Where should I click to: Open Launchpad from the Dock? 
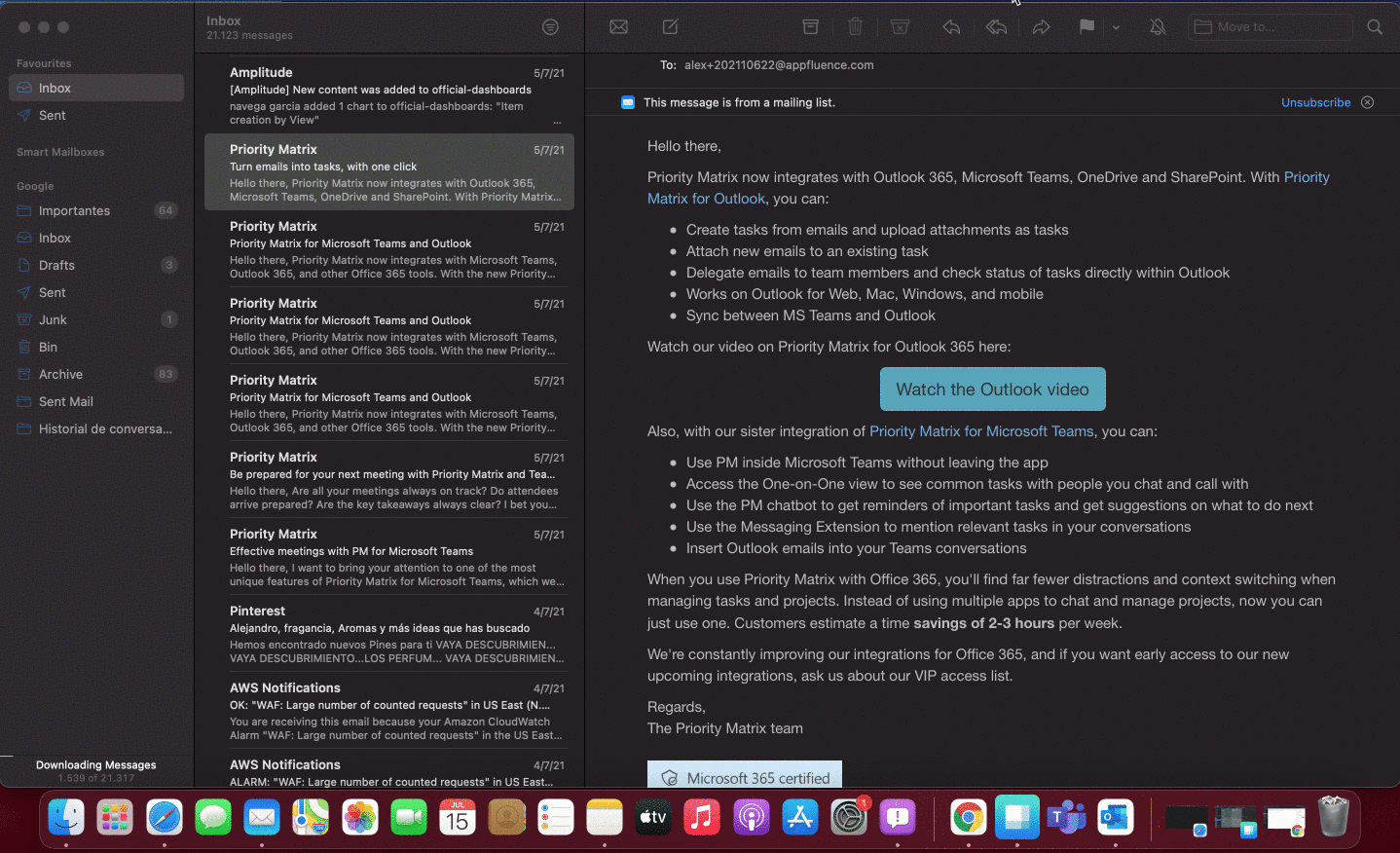pyautogui.click(x=115, y=818)
